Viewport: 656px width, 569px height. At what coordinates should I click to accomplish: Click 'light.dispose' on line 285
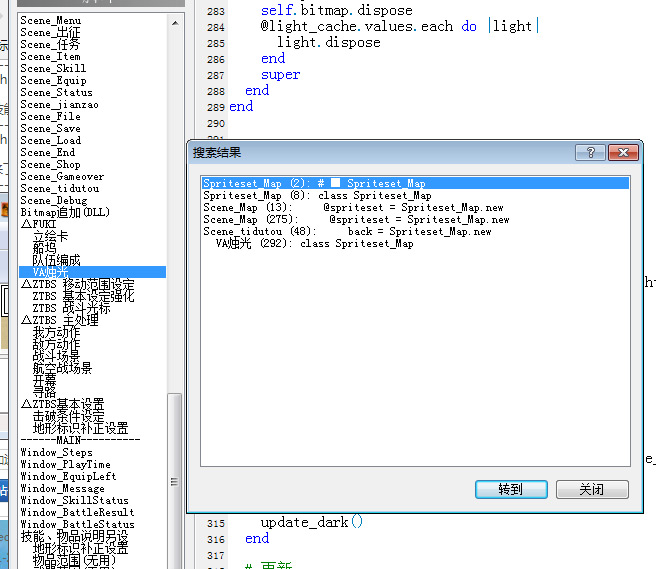[x=328, y=42]
